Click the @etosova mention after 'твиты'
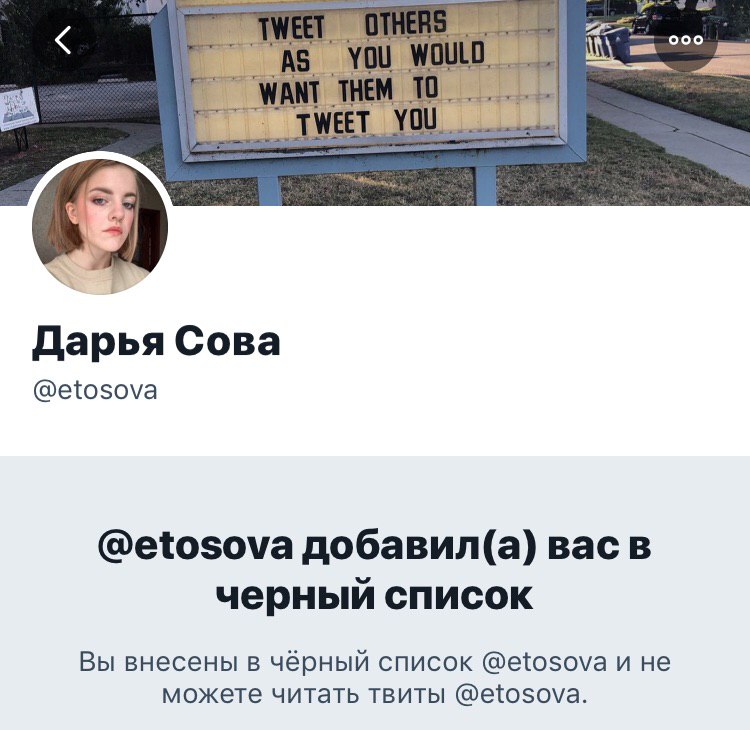Image resolution: width=750 pixels, height=730 pixels. (x=521, y=694)
